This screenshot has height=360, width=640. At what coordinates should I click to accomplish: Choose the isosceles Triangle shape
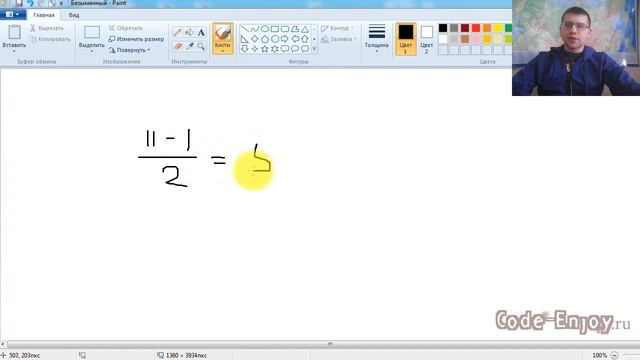305,29
